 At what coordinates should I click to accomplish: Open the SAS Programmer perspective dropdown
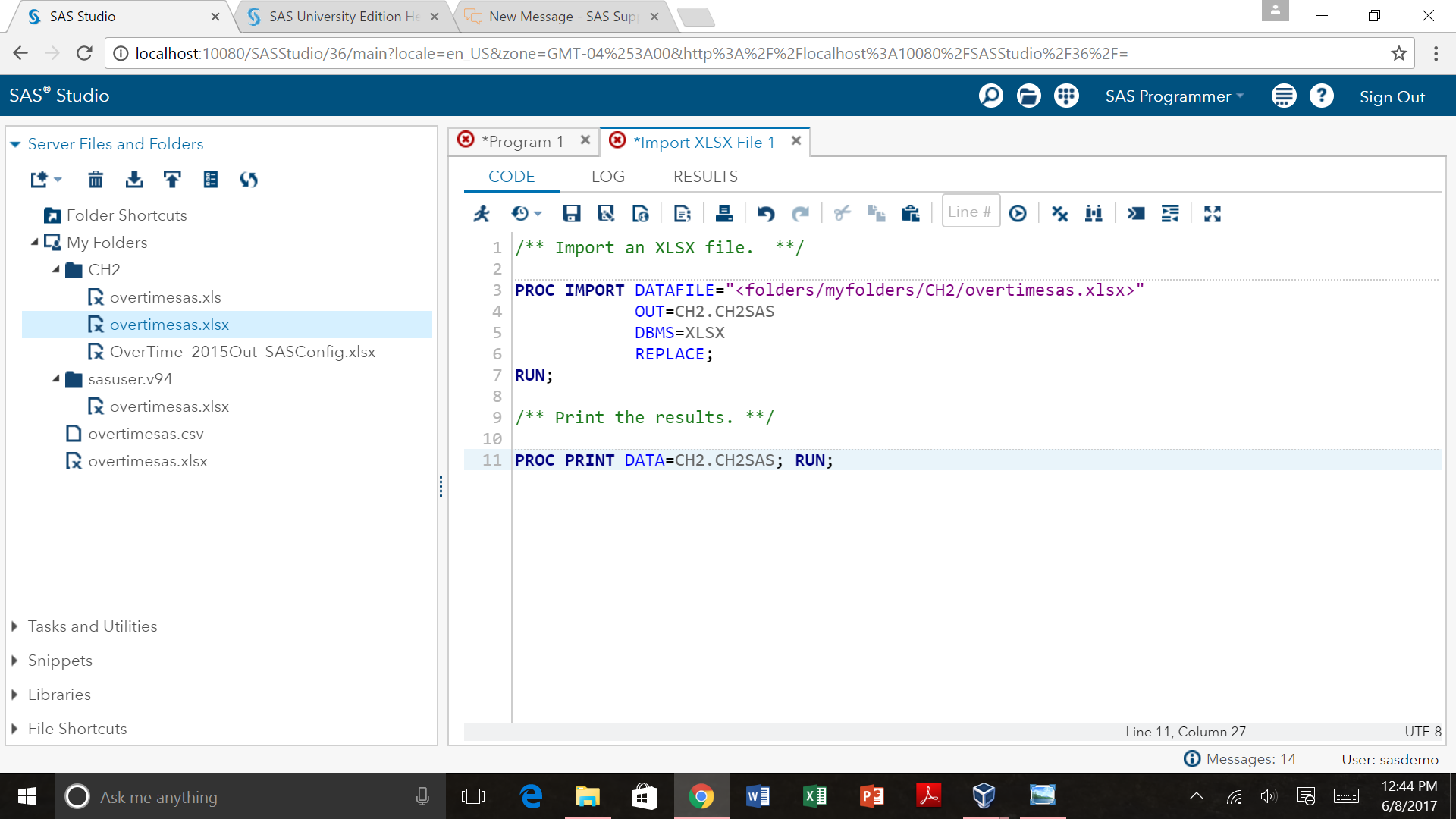[x=1174, y=96]
